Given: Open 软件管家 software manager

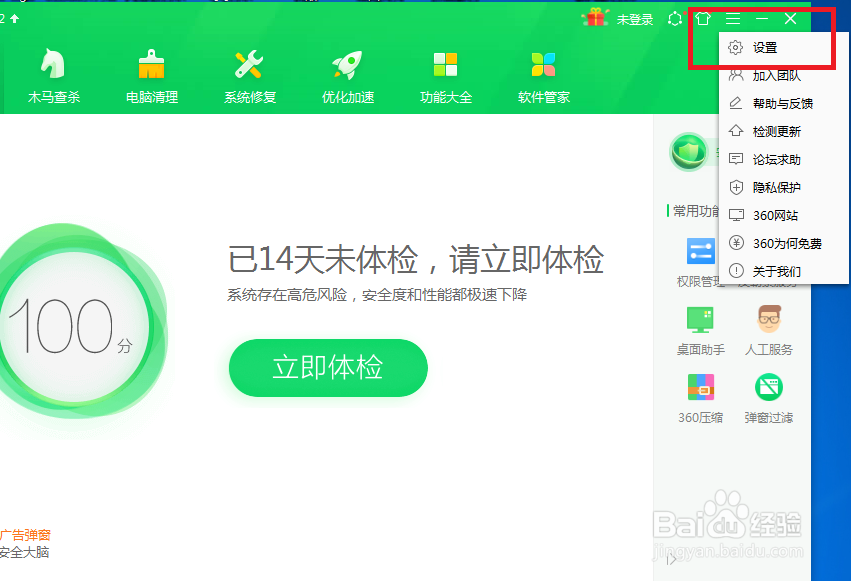Looking at the screenshot, I should [x=543, y=76].
